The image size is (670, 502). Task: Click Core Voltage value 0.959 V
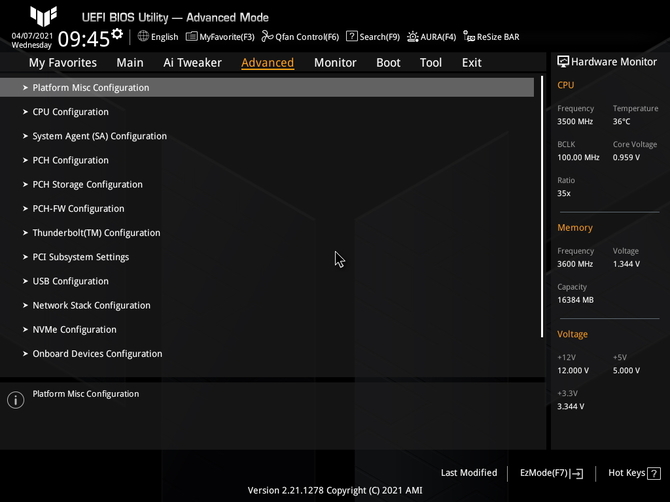tap(626, 158)
